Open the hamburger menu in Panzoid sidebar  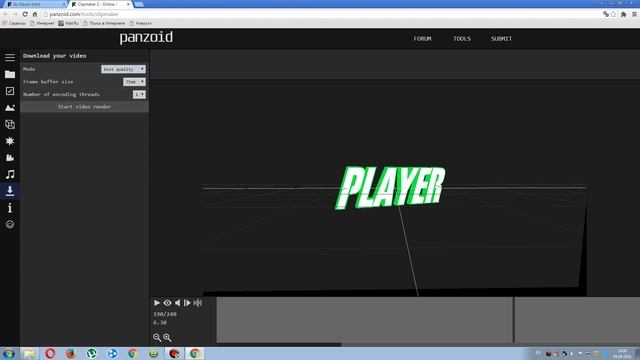(x=10, y=58)
